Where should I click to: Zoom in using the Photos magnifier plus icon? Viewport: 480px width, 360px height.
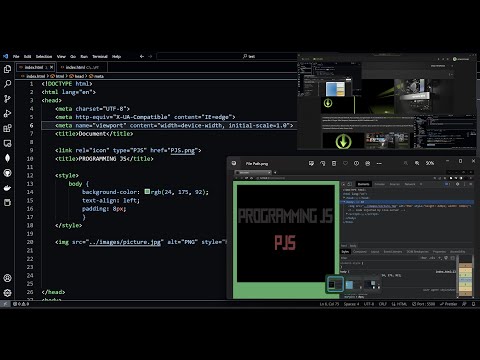(x=417, y=163)
